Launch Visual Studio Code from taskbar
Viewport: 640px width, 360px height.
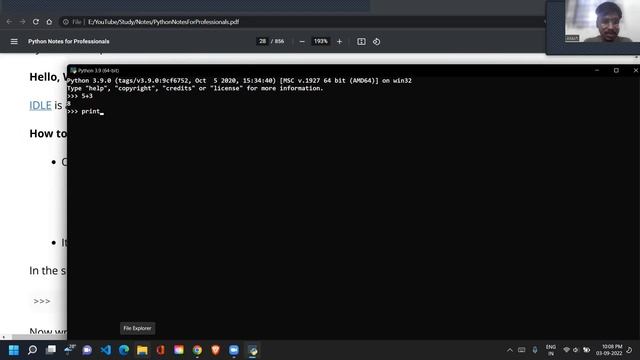click(105, 350)
